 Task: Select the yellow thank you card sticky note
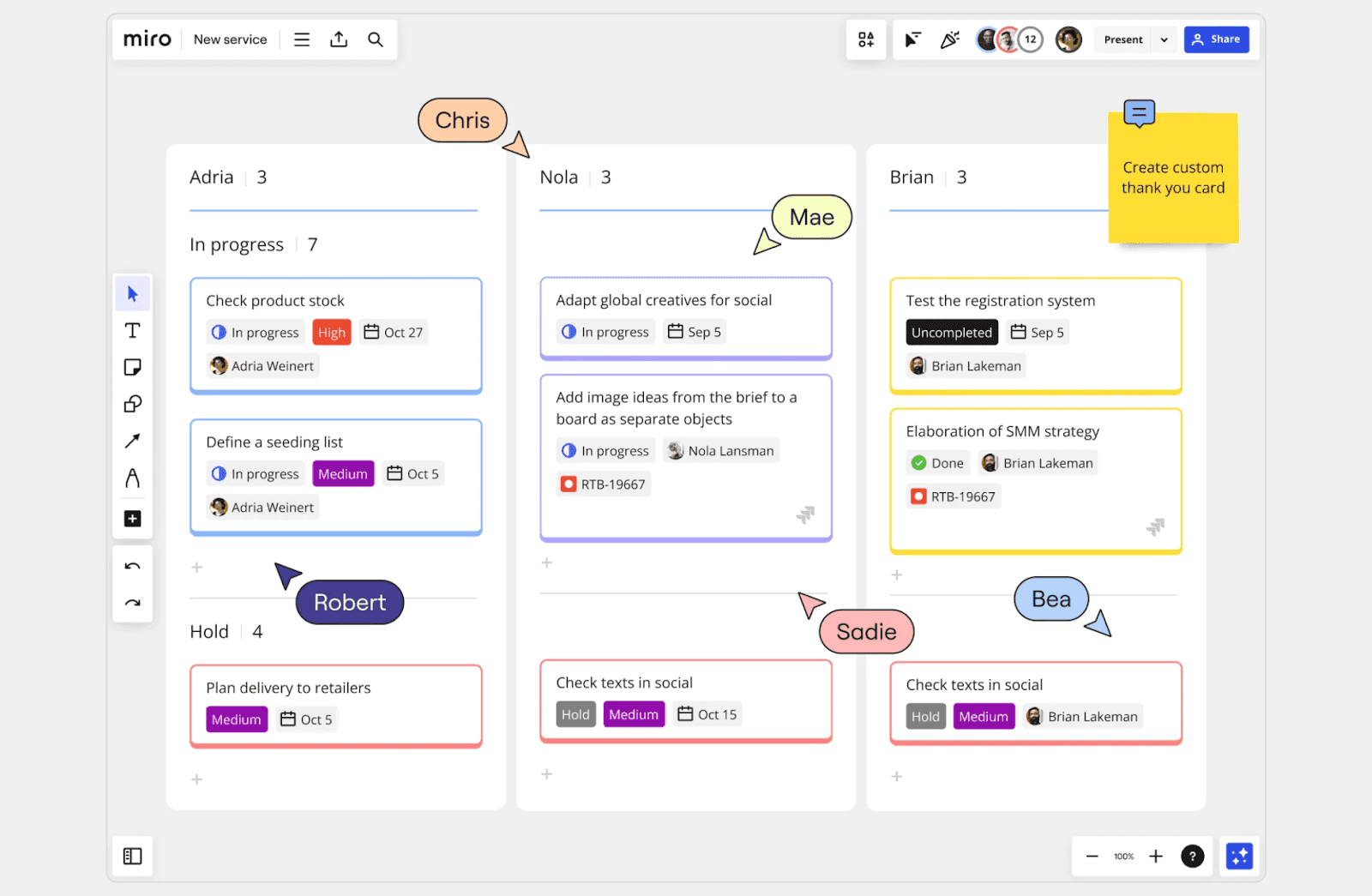coord(1173,180)
